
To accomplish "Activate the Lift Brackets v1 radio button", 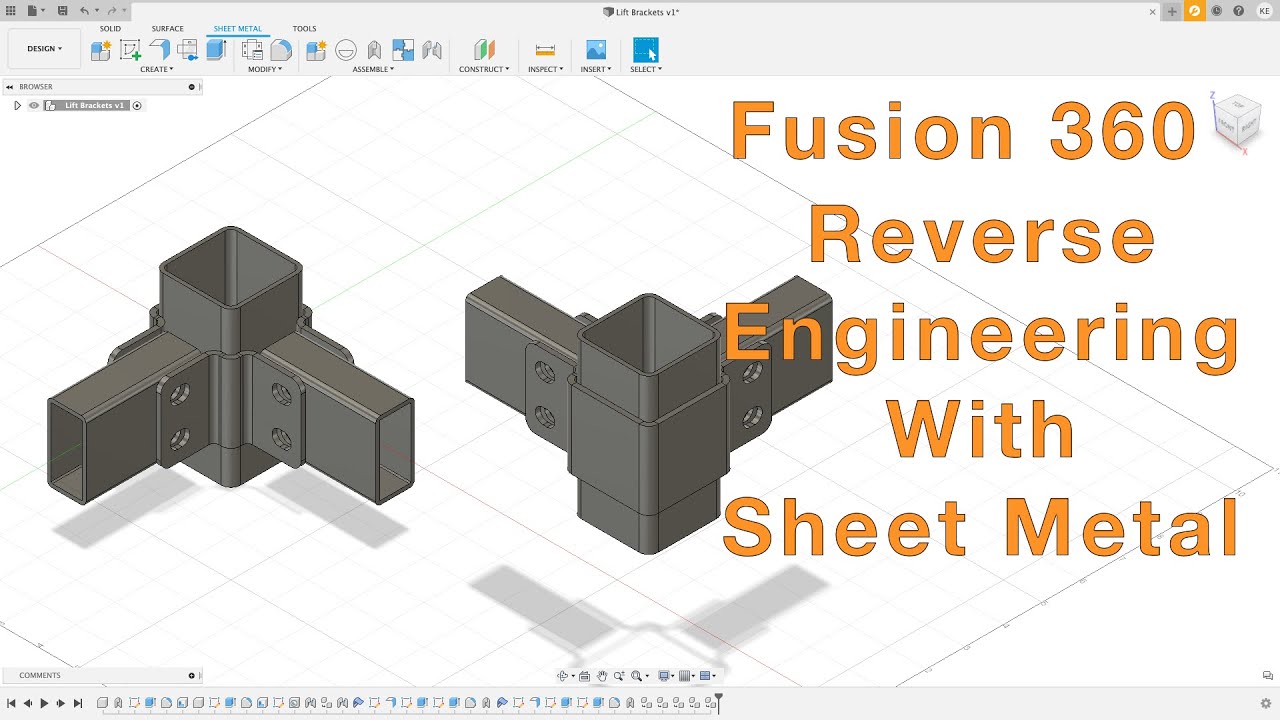I will point(137,105).
